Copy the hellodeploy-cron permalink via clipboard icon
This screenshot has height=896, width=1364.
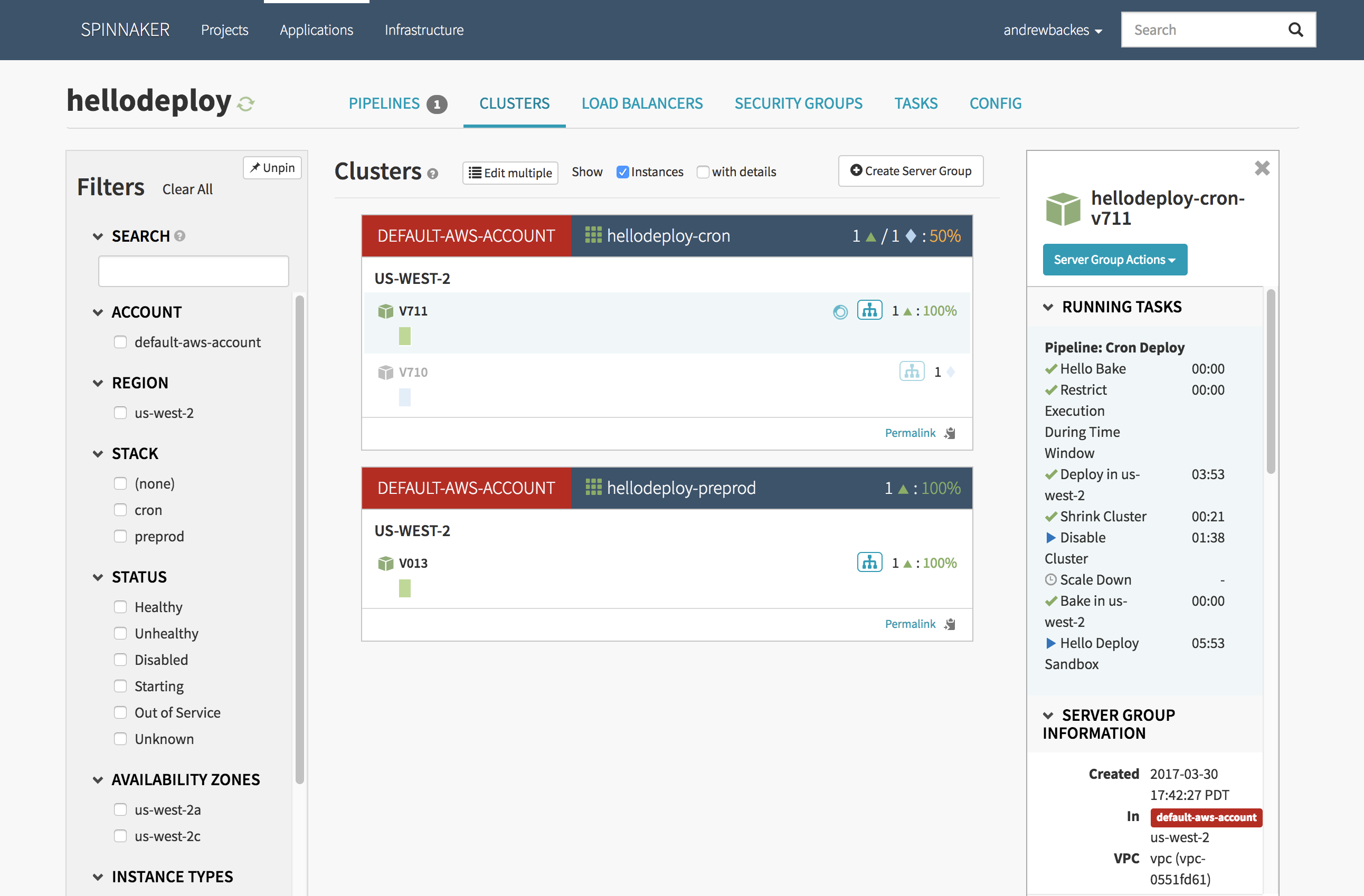pos(950,433)
